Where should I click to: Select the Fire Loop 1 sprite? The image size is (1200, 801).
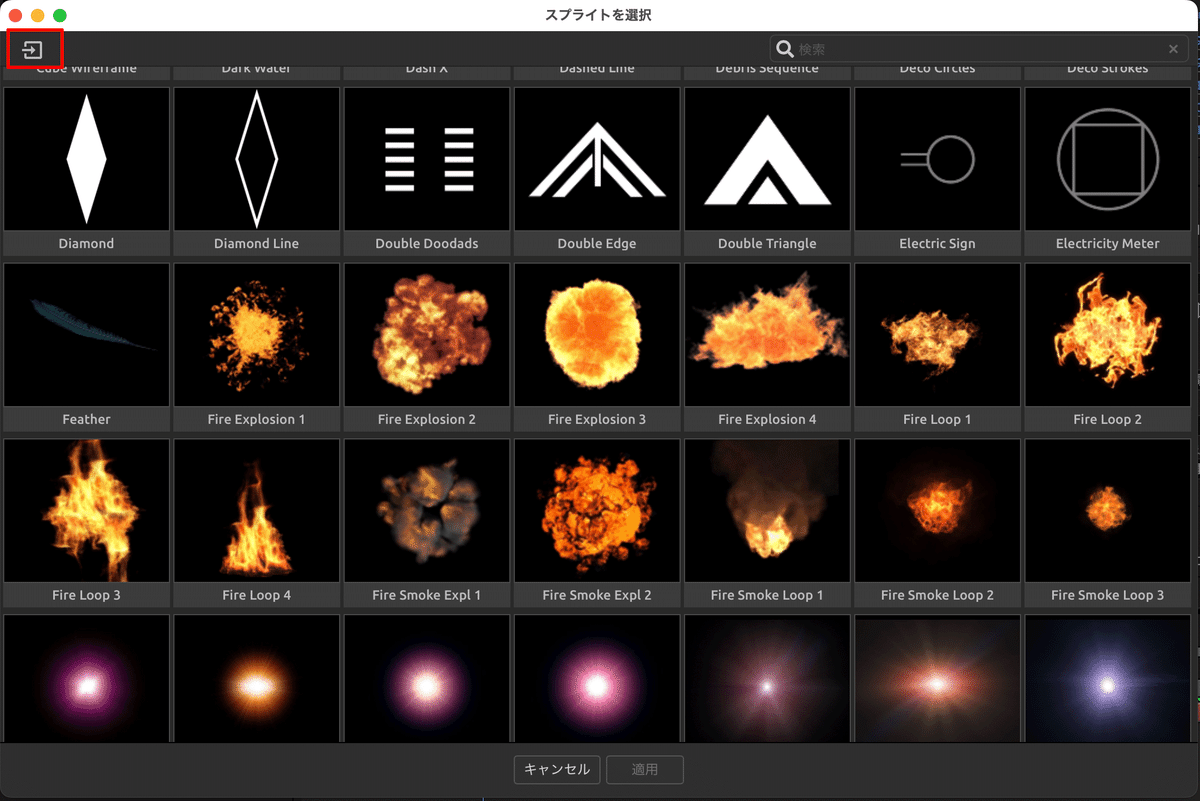937,335
